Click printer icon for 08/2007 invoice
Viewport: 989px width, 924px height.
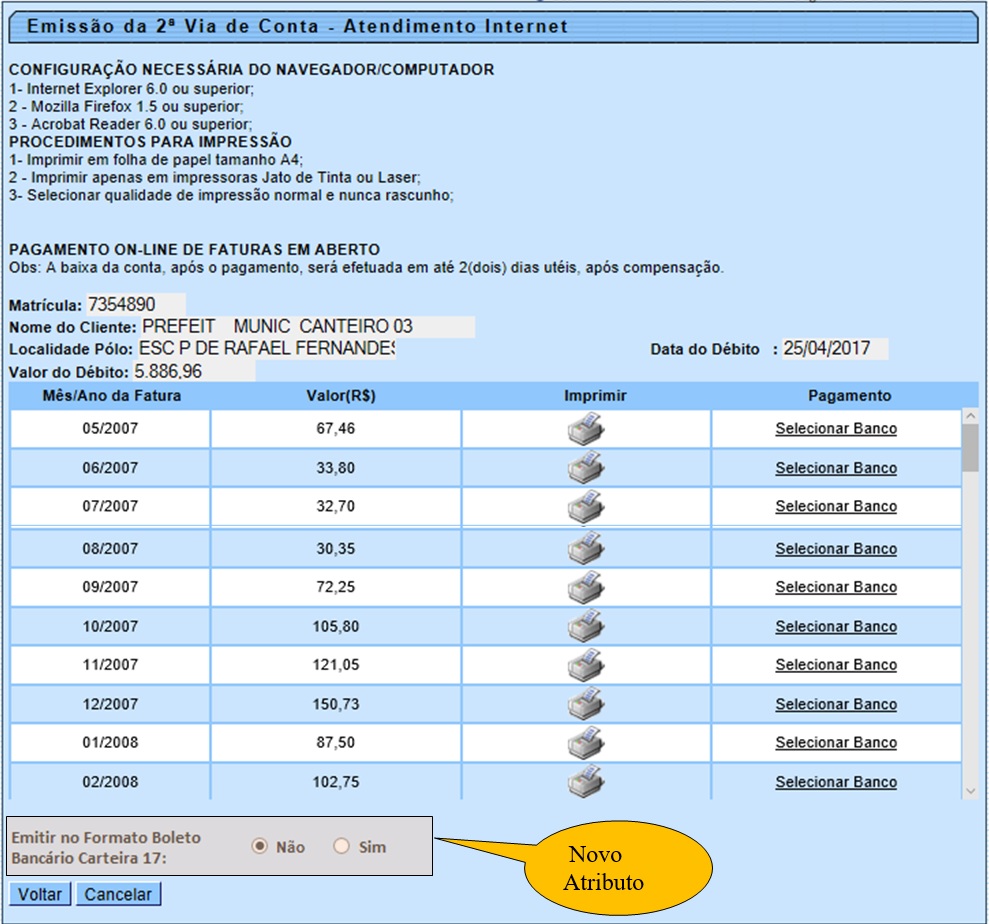coord(586,549)
